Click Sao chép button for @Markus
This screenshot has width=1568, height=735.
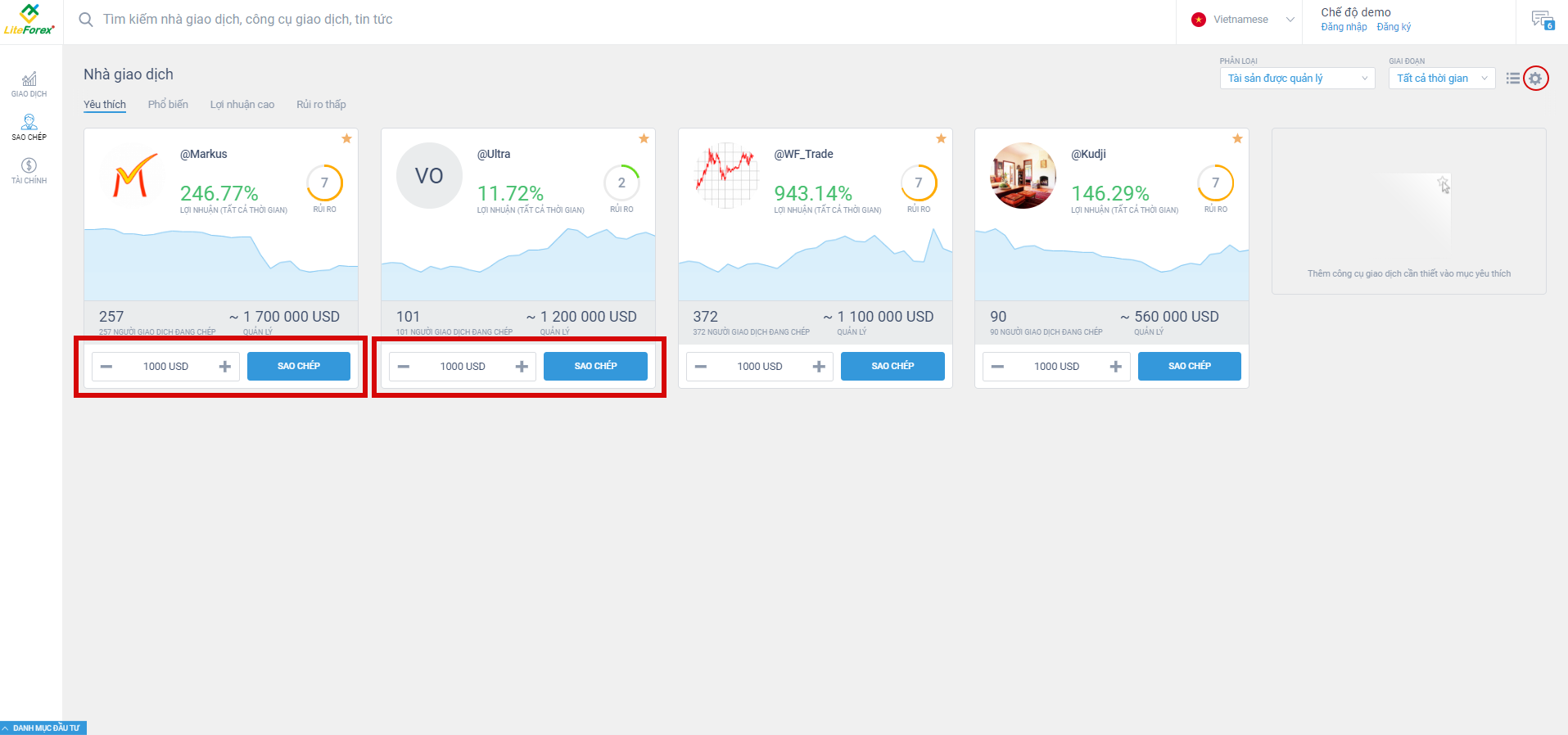point(299,366)
